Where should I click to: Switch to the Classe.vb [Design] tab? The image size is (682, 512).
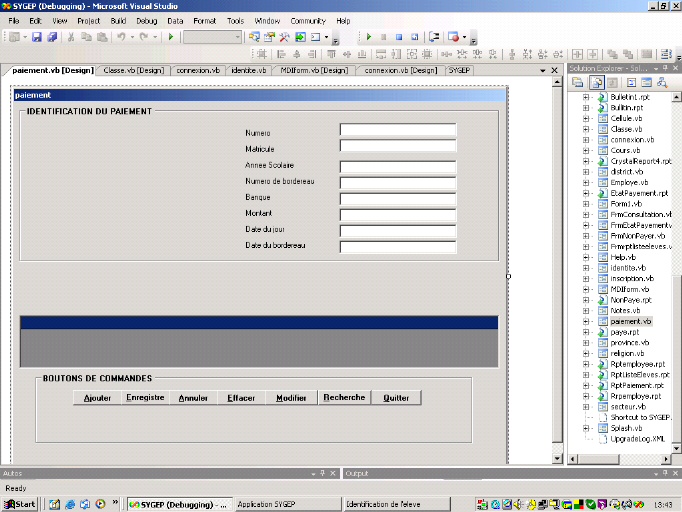[133, 71]
